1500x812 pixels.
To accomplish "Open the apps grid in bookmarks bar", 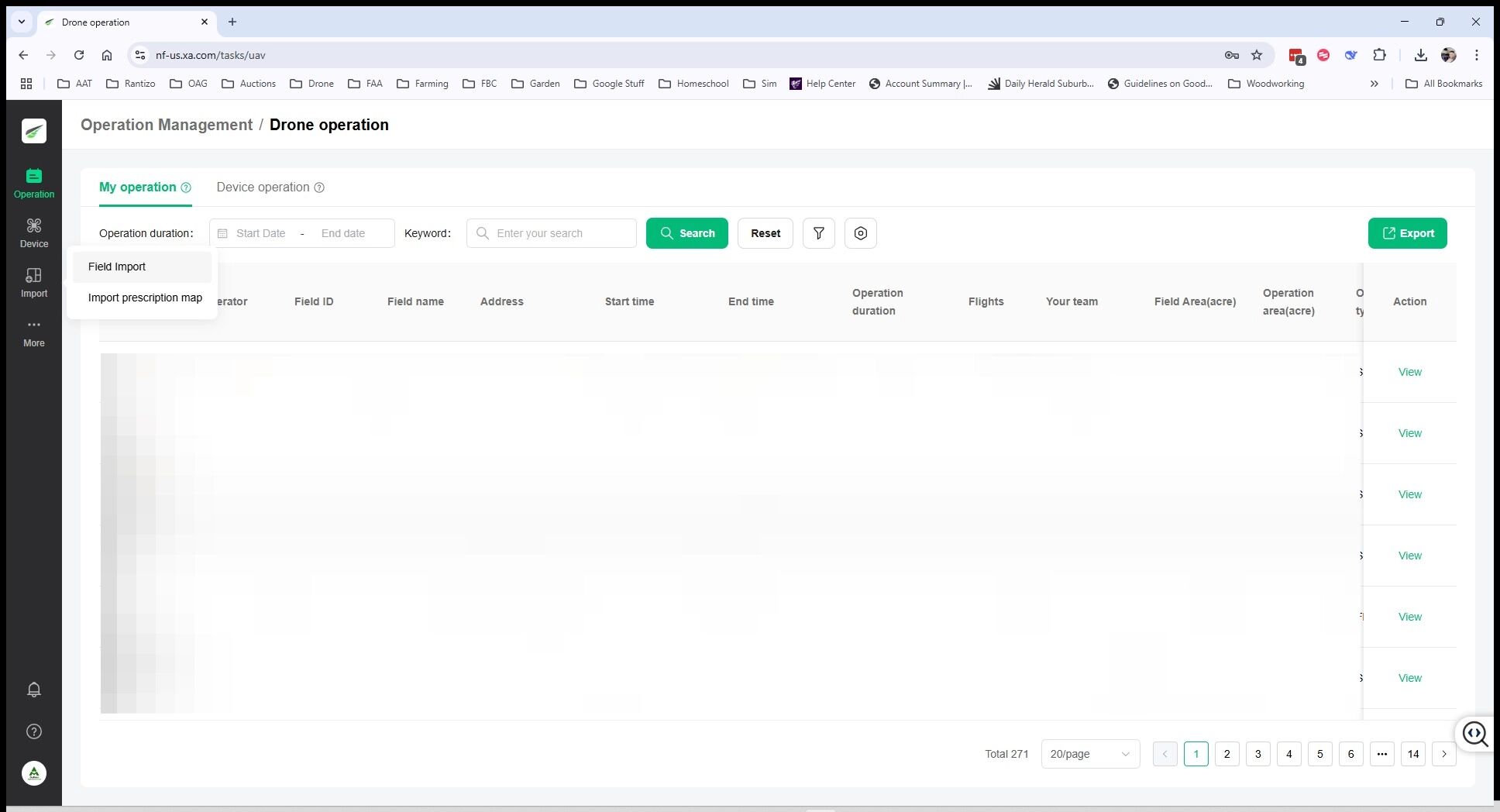I will click(26, 84).
